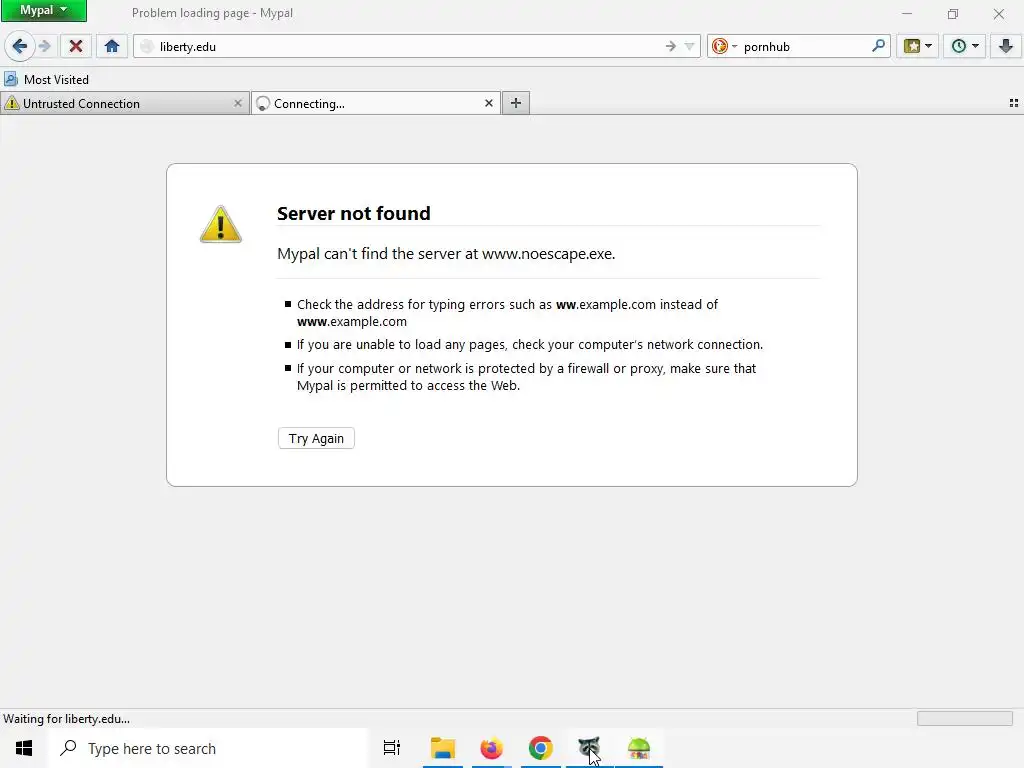Open the home page via house icon

pos(112,46)
